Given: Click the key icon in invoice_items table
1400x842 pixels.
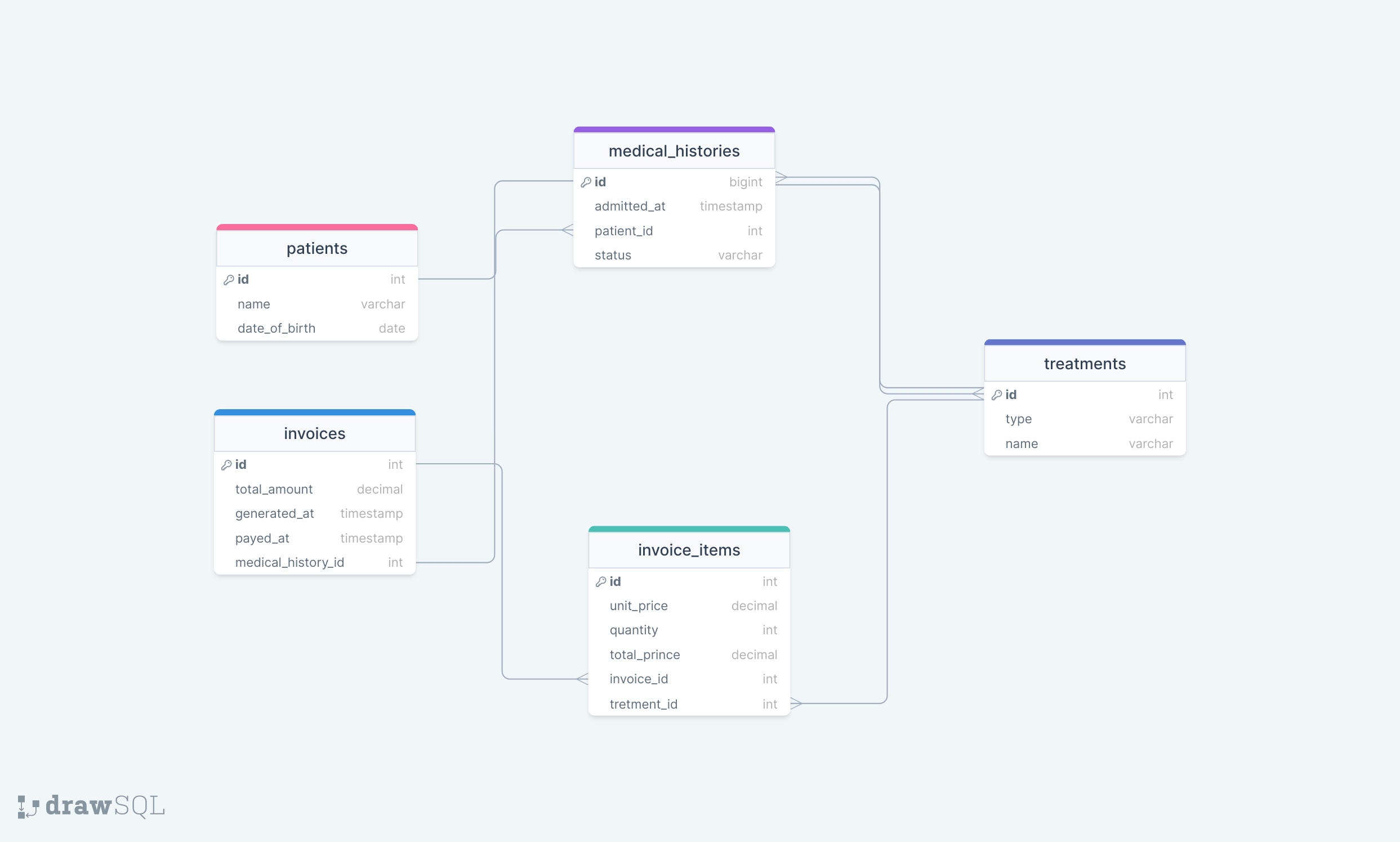Looking at the screenshot, I should click(x=601, y=581).
